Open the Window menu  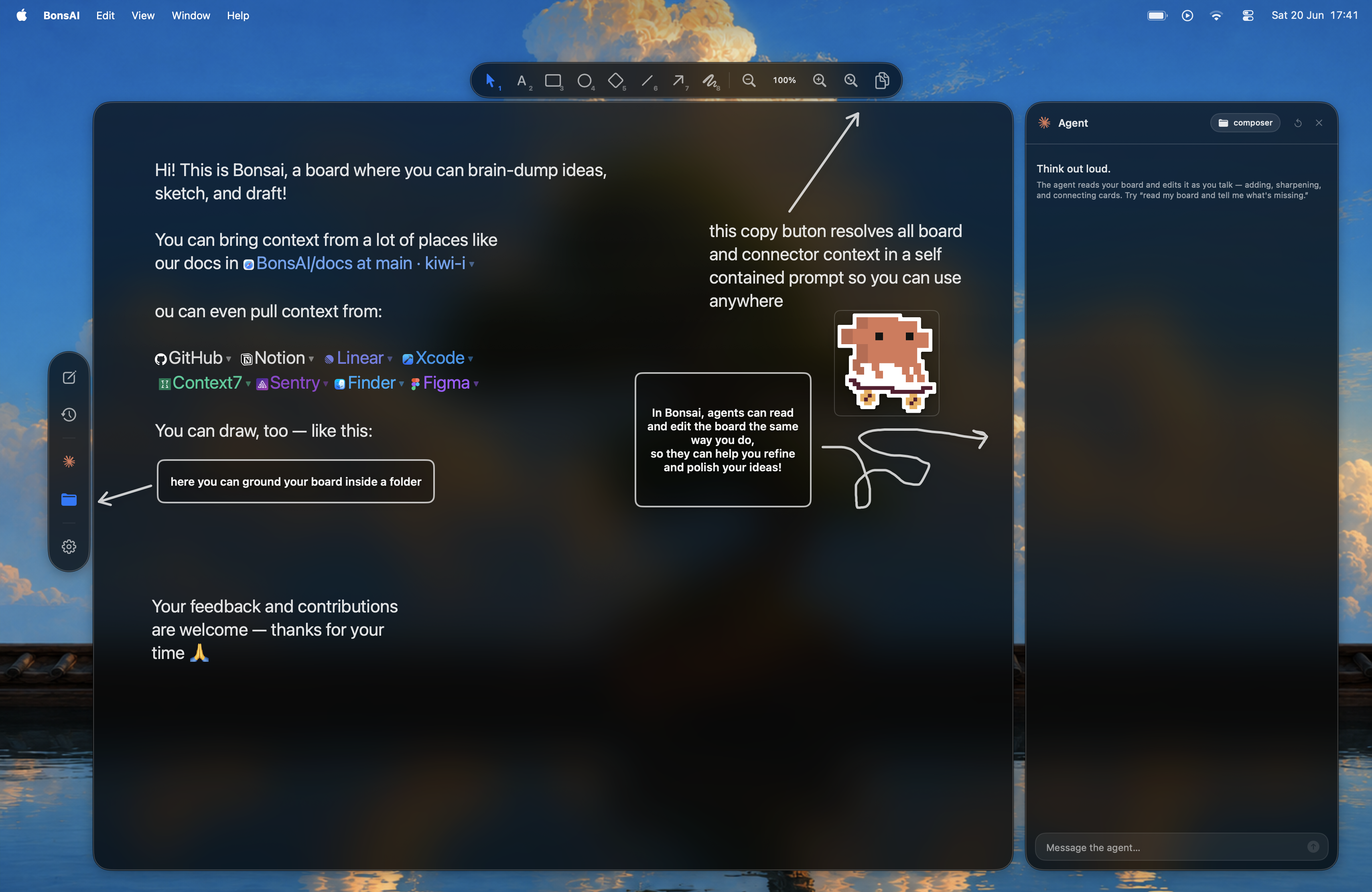tap(191, 16)
